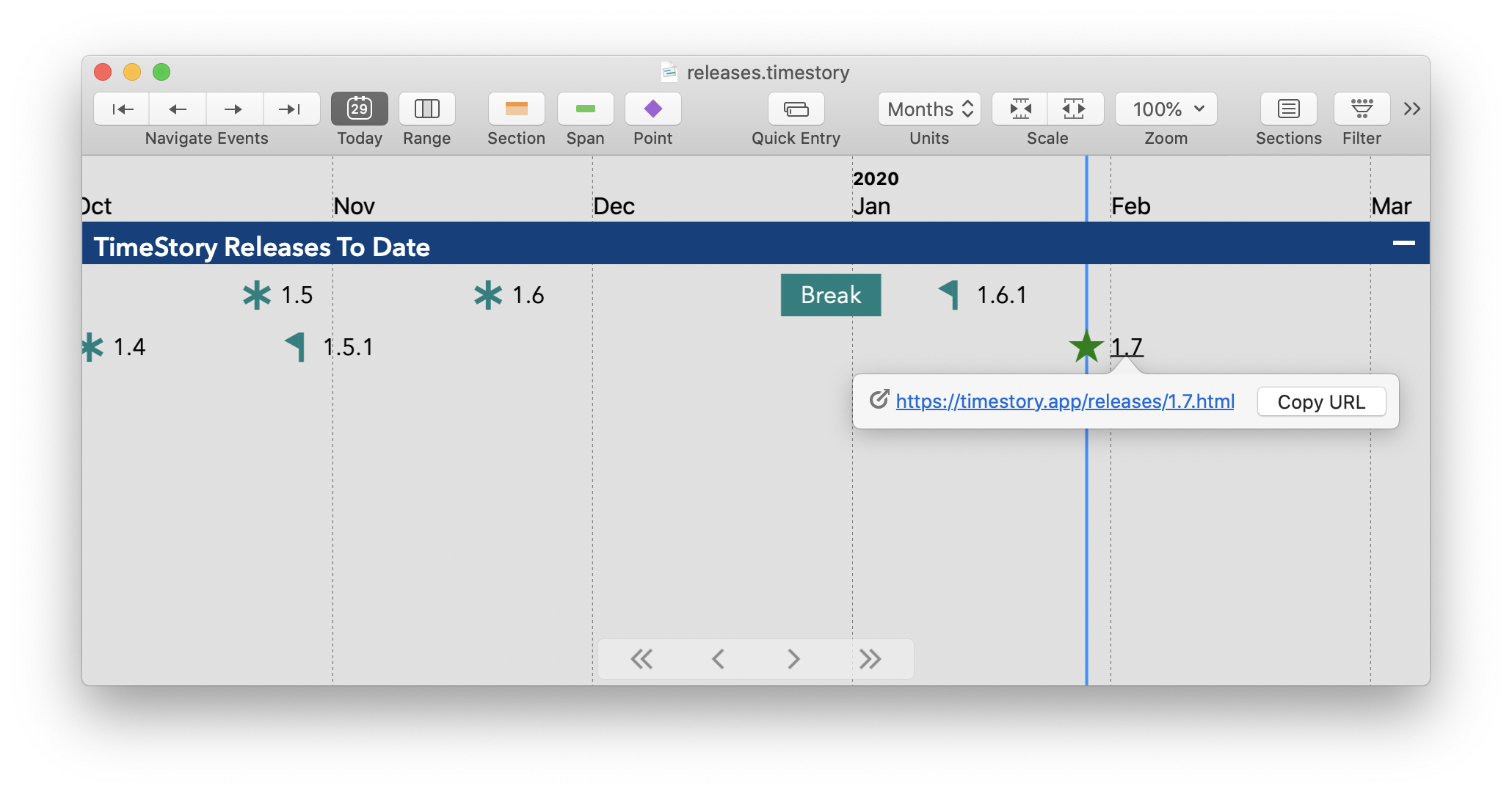Open Quick Entry
Viewport: 1512px width, 794px height.
[796, 109]
